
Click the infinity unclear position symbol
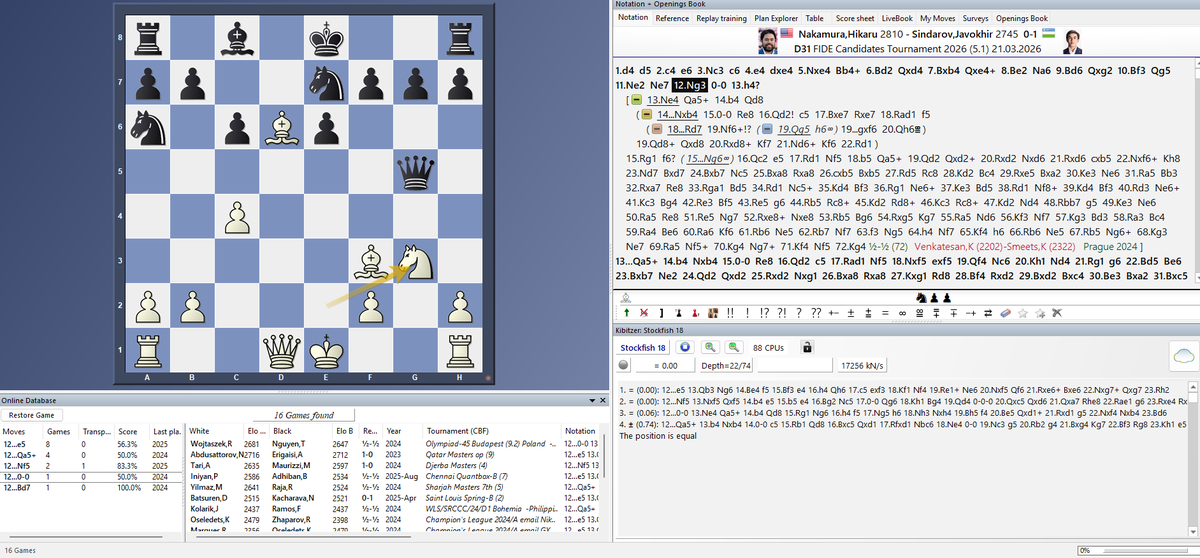pos(902,312)
